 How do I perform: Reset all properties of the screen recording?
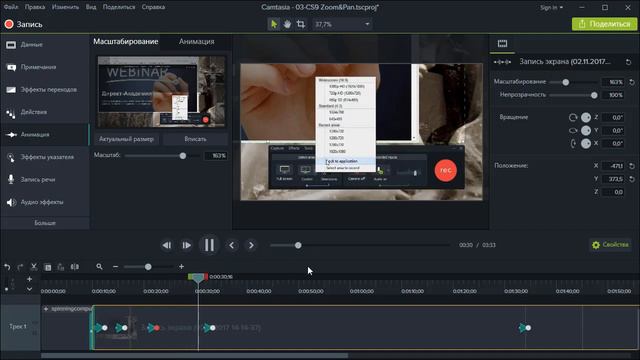point(628,62)
